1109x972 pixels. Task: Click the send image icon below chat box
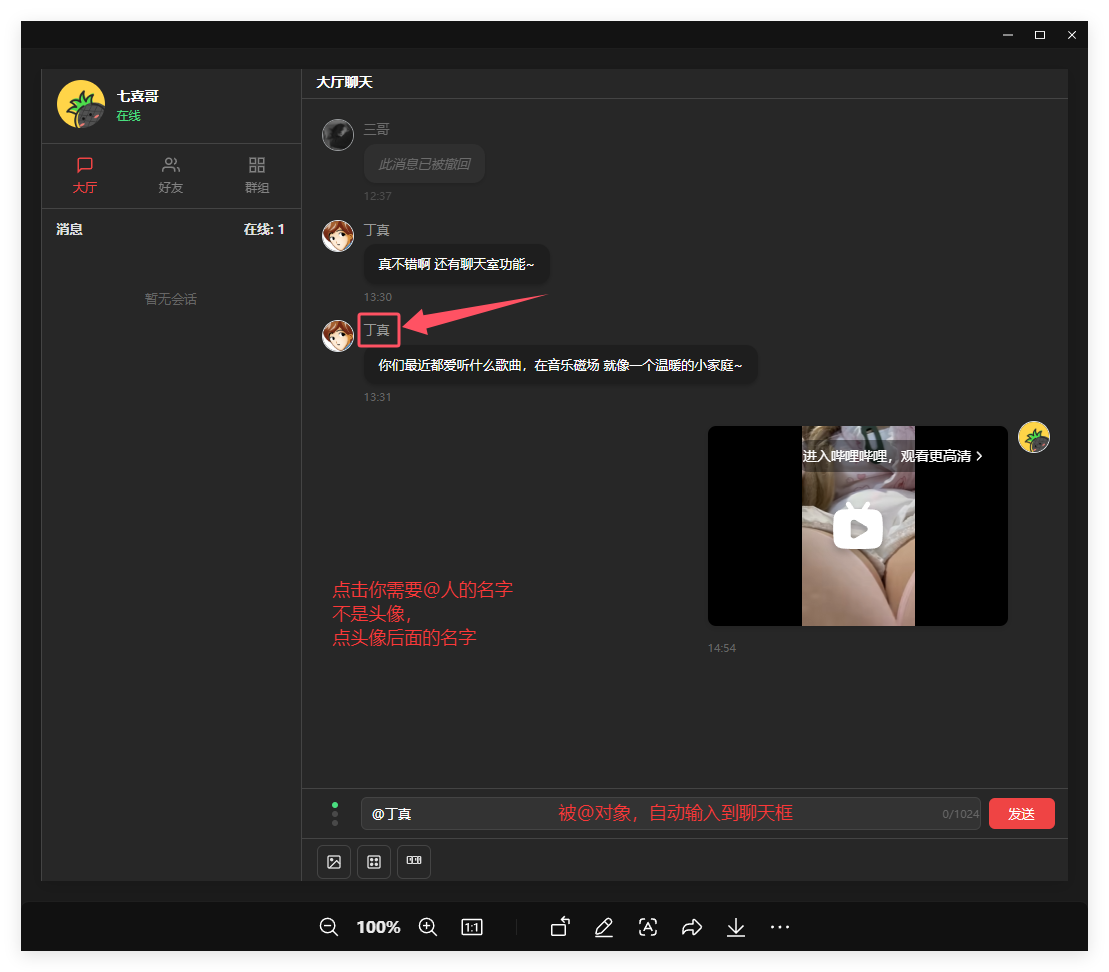pyautogui.click(x=334, y=862)
